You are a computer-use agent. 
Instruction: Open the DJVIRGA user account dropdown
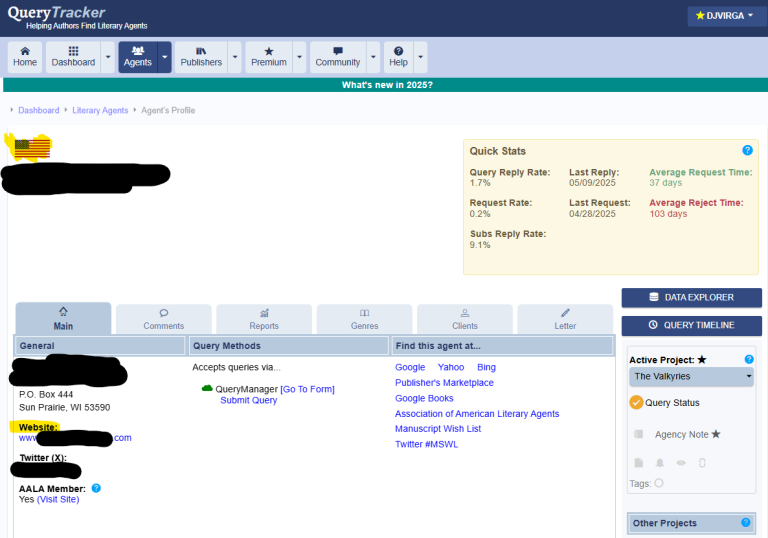[x=725, y=16]
